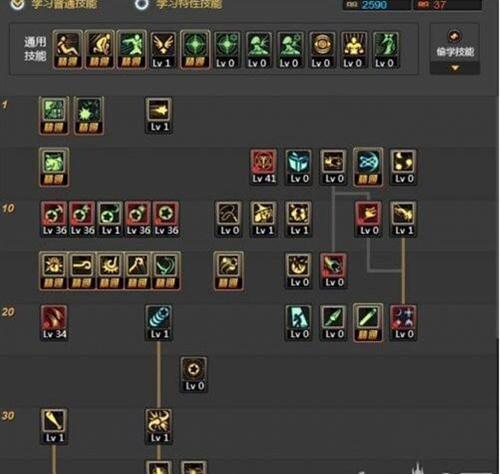Click the red 37 point counter
Screen dimensions: 500x474
pos(448,5)
